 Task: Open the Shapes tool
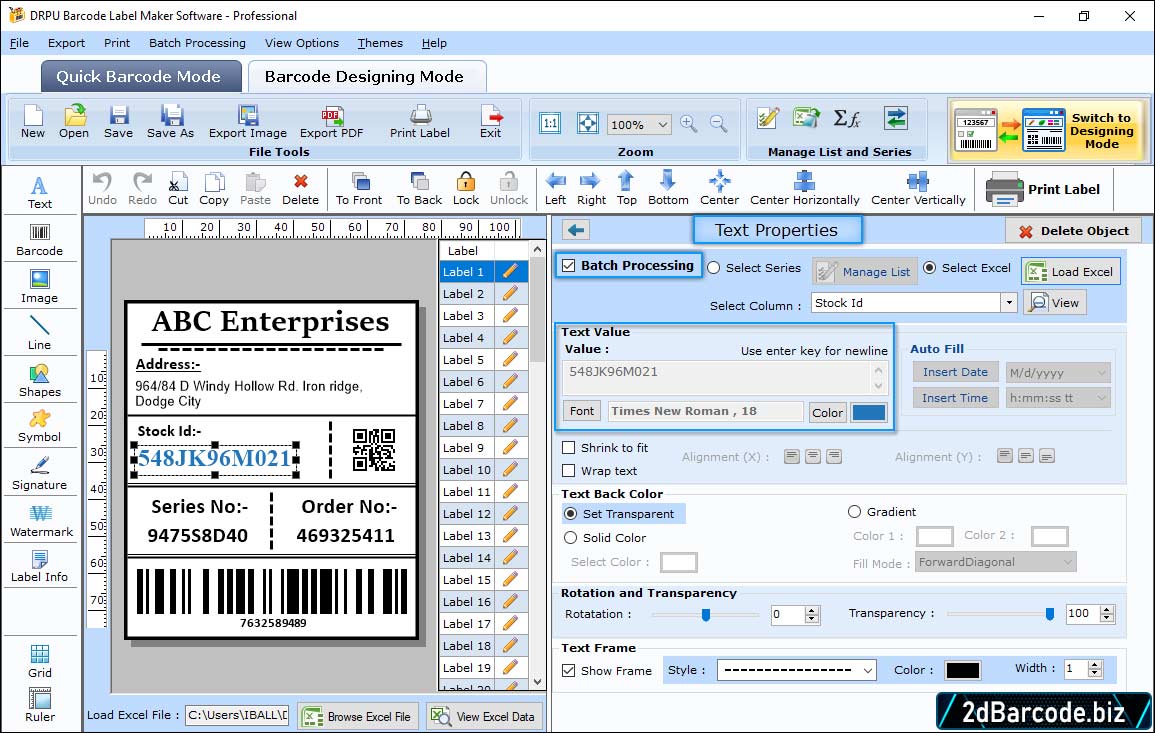pyautogui.click(x=40, y=381)
